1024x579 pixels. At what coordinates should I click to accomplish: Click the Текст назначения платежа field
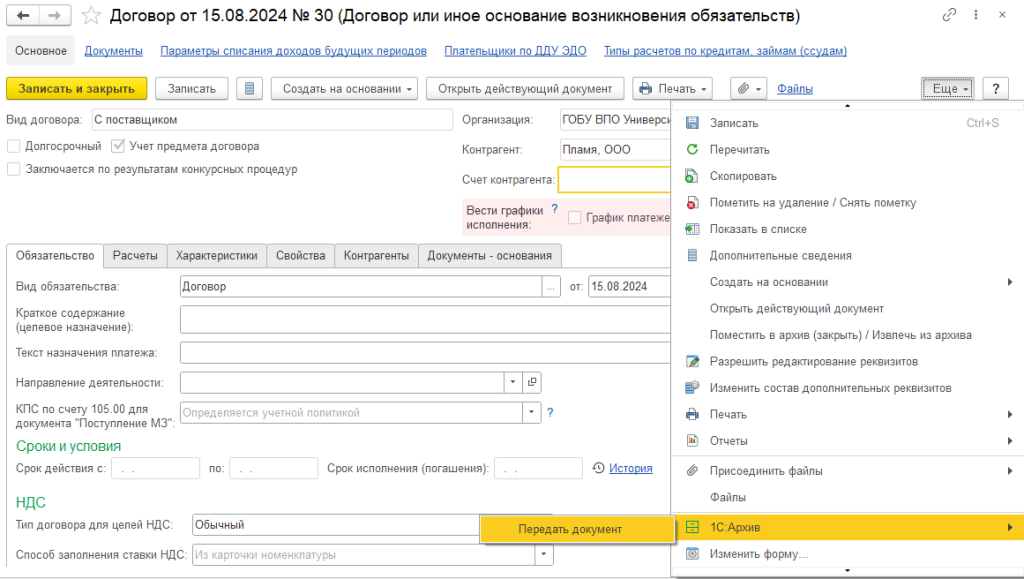pyautogui.click(x=425, y=352)
